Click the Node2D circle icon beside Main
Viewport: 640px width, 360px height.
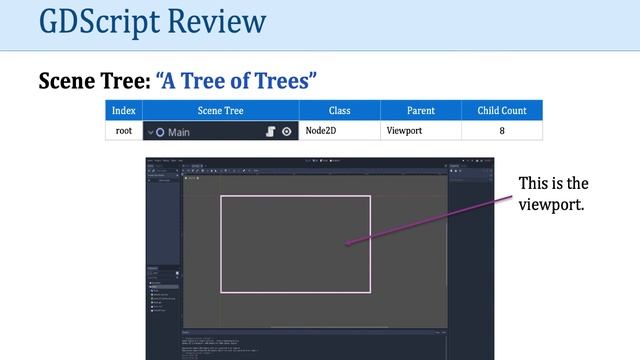[x=160, y=132]
